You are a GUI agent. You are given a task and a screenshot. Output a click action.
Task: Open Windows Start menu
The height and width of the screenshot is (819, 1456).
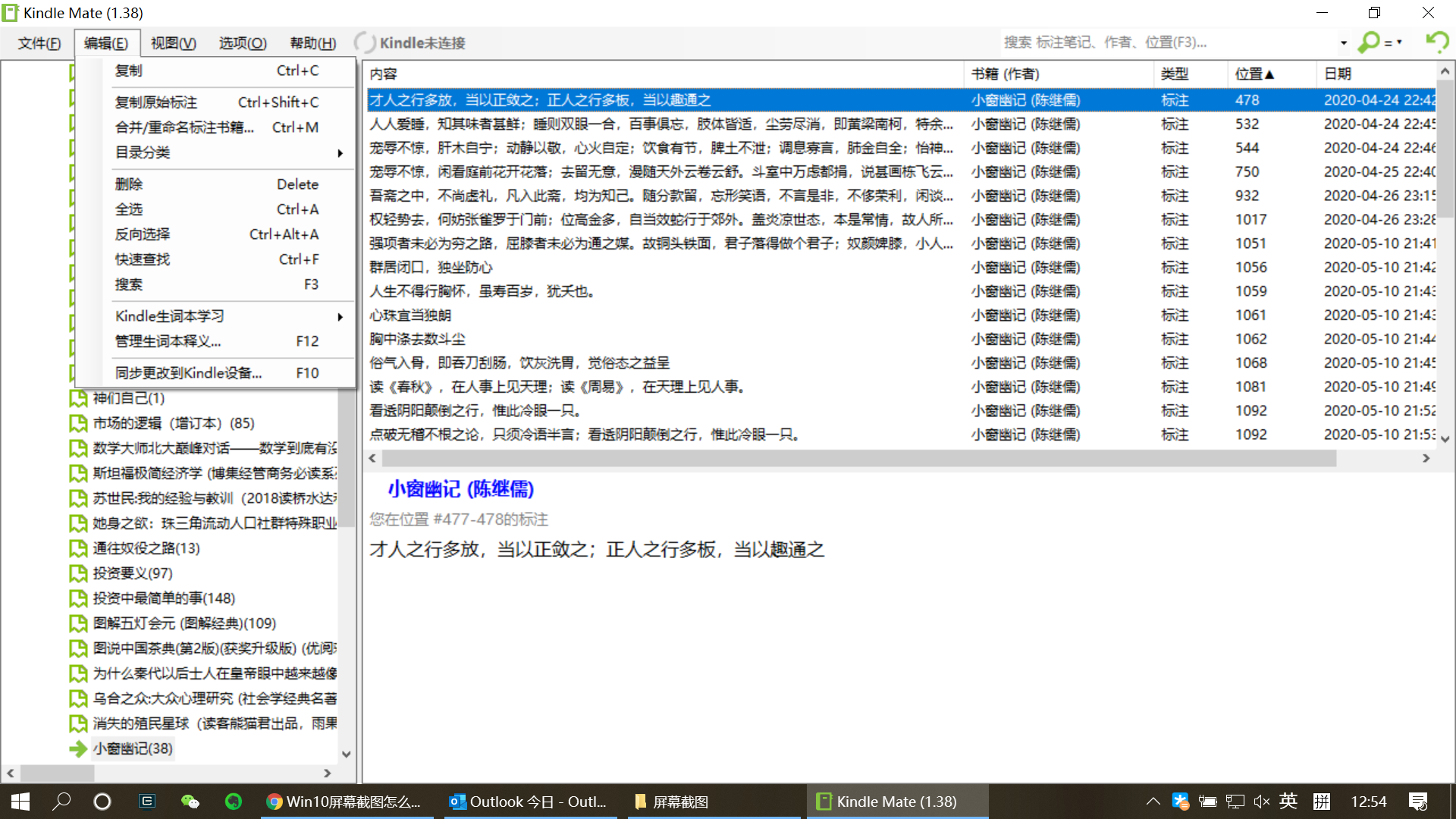(20, 802)
